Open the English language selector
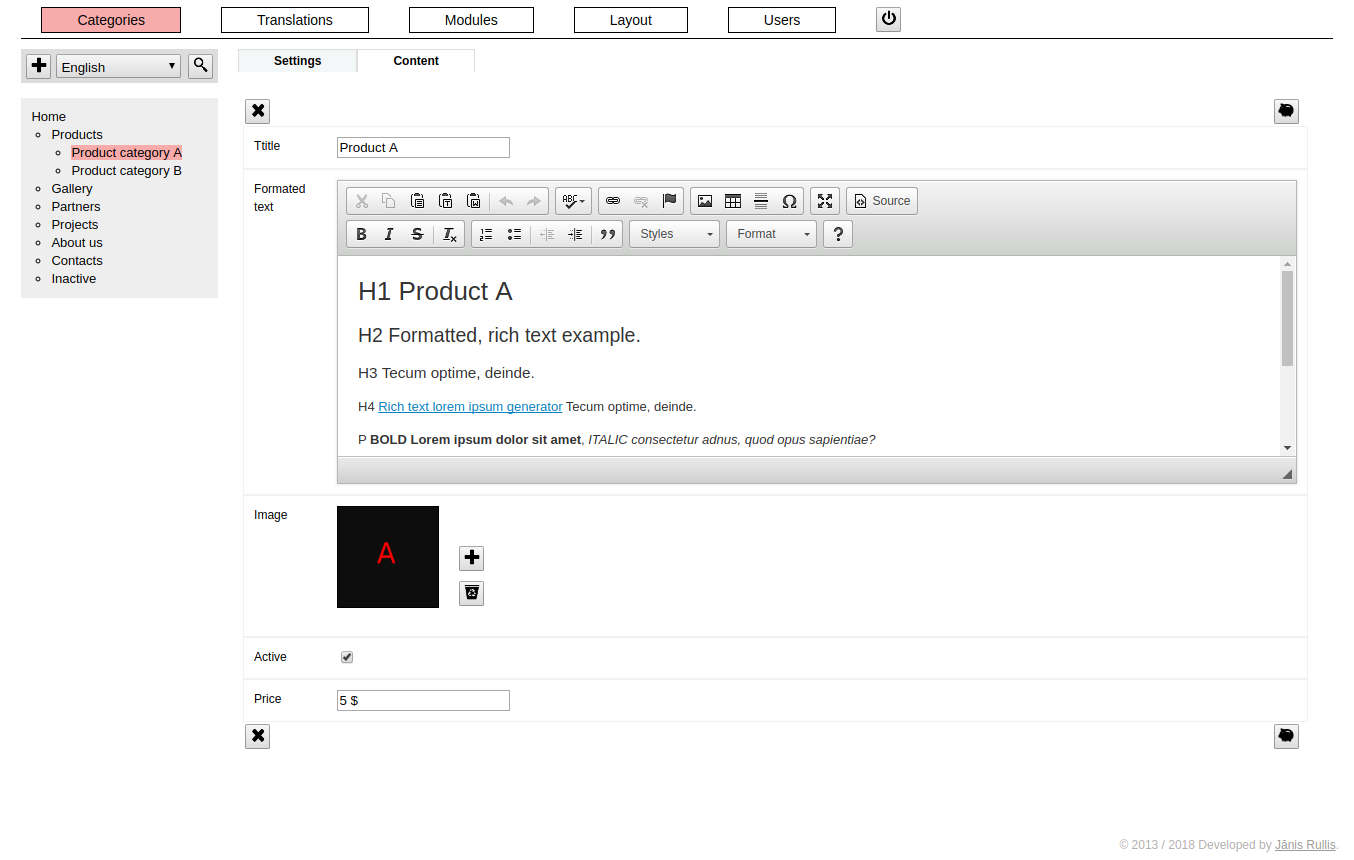The image size is (1354, 860). click(119, 67)
